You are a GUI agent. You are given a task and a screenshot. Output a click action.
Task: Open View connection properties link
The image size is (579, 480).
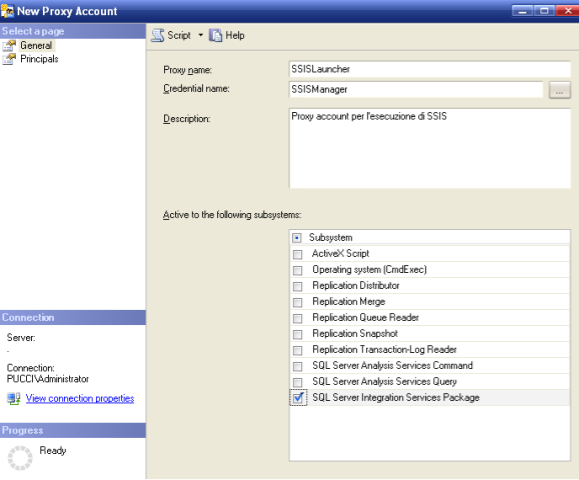coord(80,398)
